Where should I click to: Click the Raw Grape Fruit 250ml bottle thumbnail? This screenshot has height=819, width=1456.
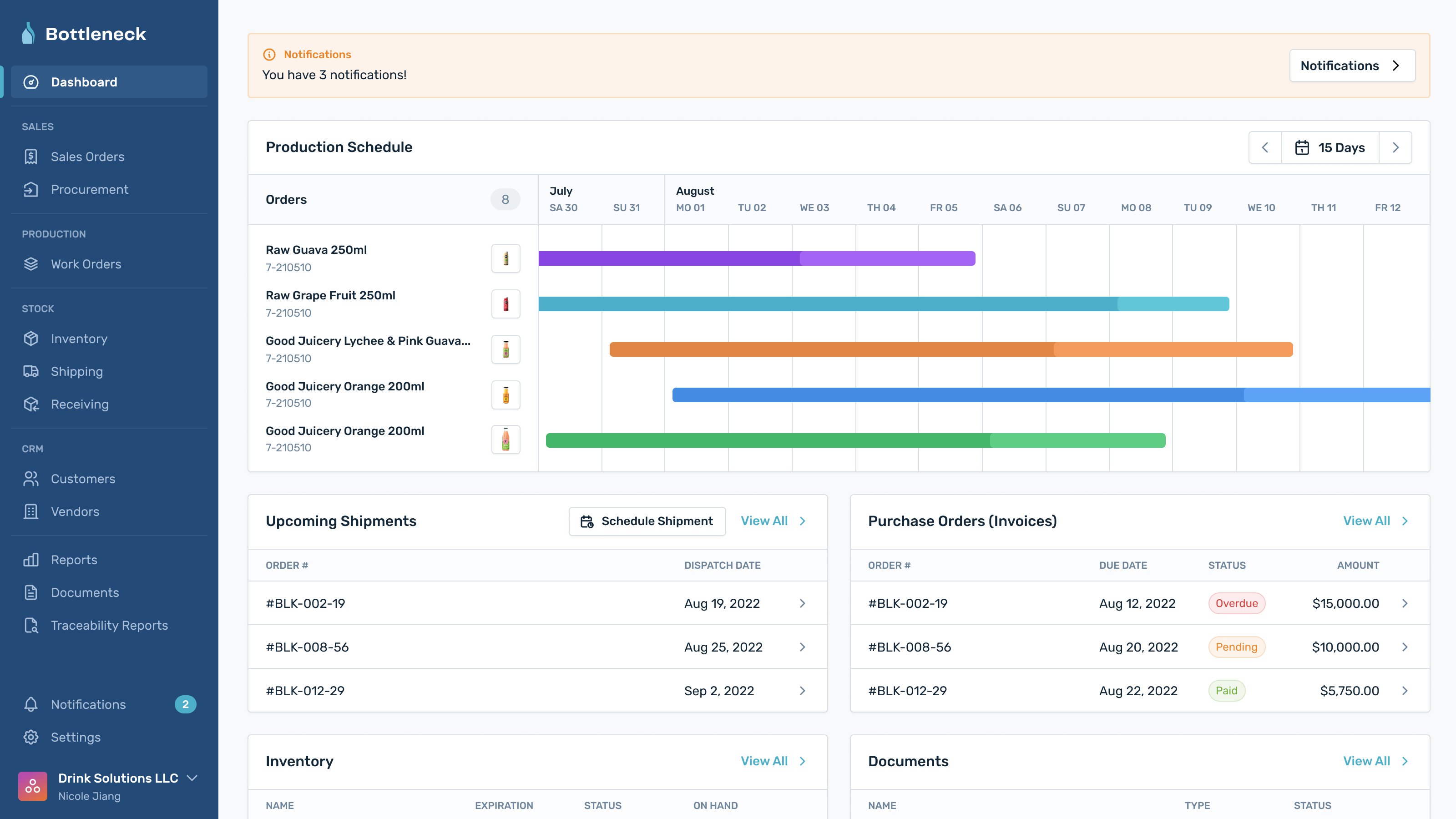[506, 304]
